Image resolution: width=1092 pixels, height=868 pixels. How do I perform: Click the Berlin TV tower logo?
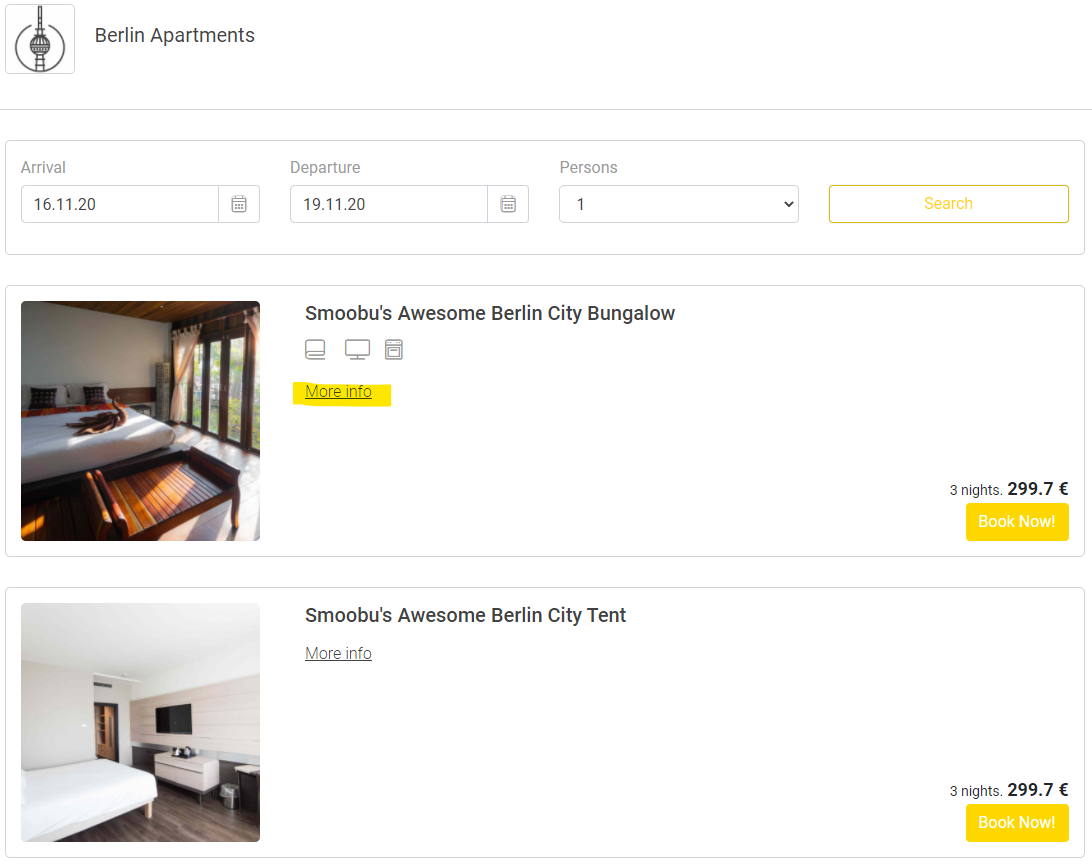tap(40, 39)
